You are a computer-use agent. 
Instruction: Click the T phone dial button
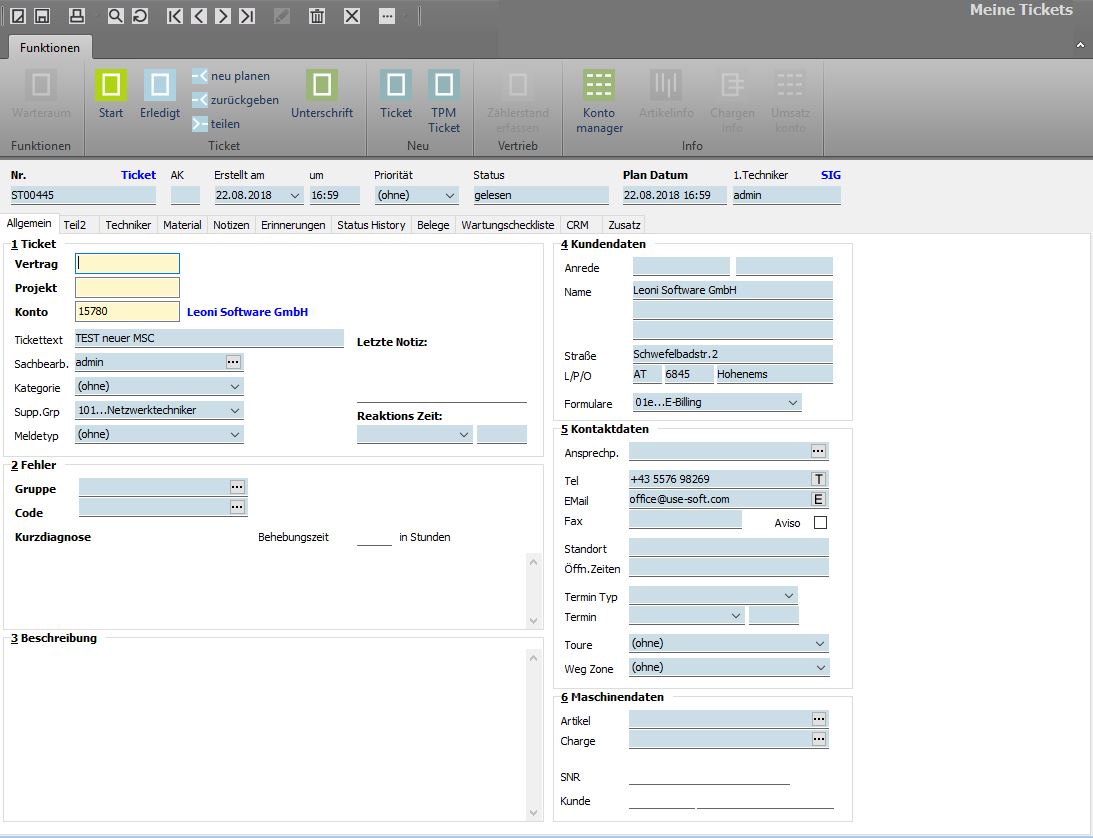coord(819,479)
